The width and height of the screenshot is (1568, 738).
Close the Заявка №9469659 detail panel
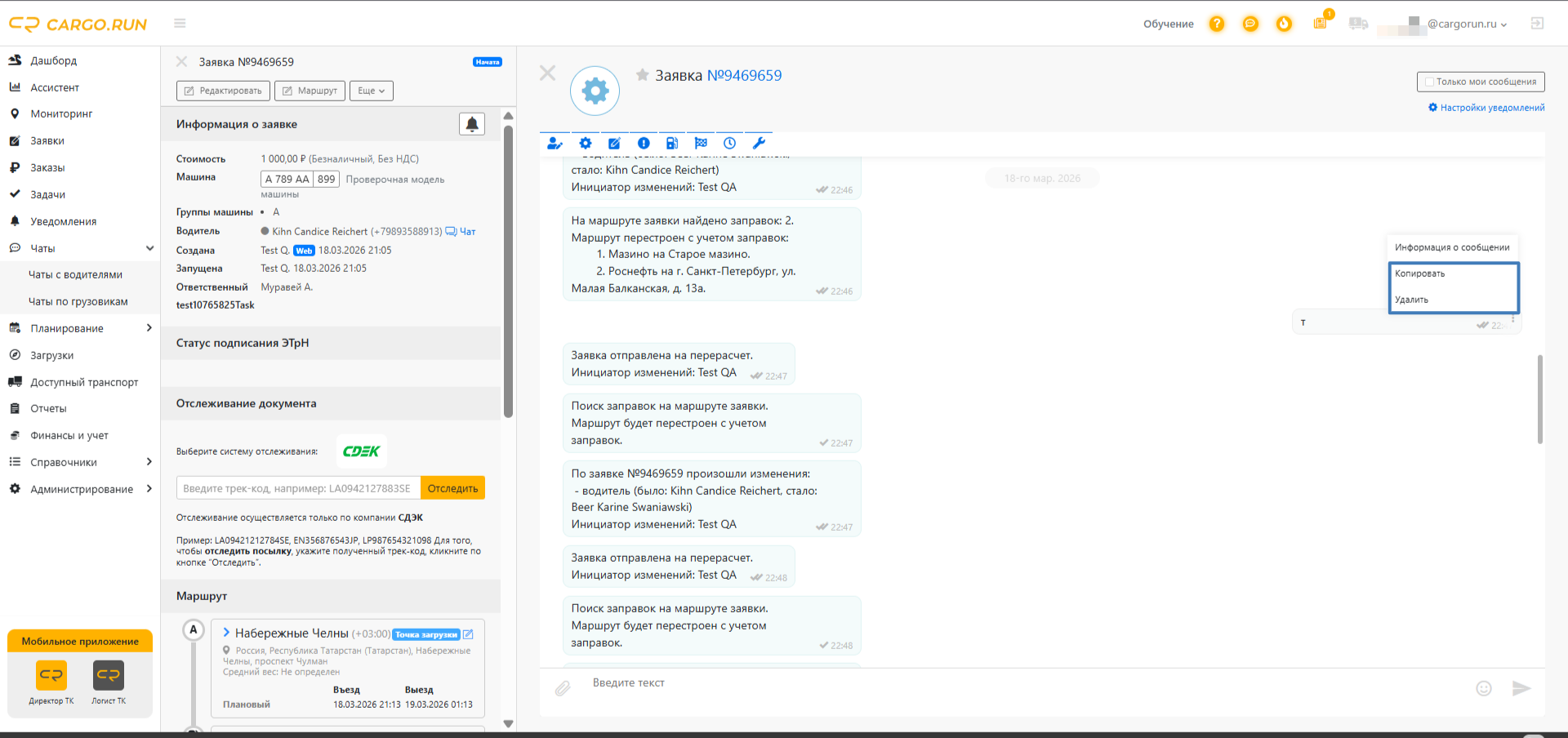182,62
